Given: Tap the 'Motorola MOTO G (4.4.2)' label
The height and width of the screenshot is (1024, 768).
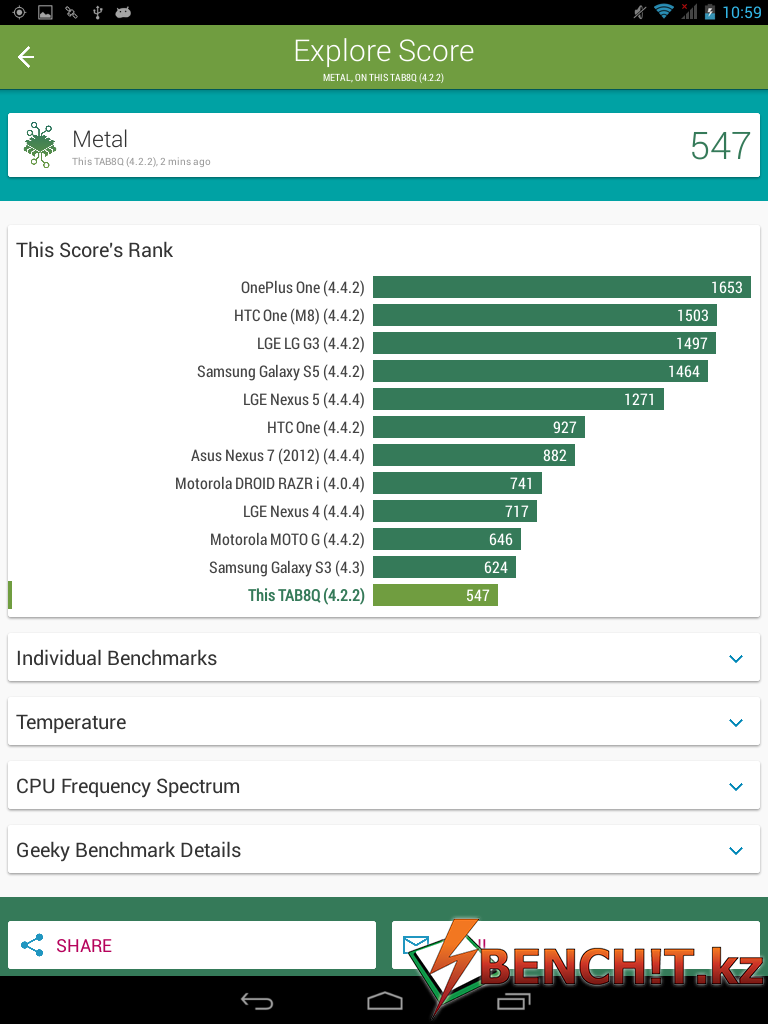Looking at the screenshot, I should point(287,540).
